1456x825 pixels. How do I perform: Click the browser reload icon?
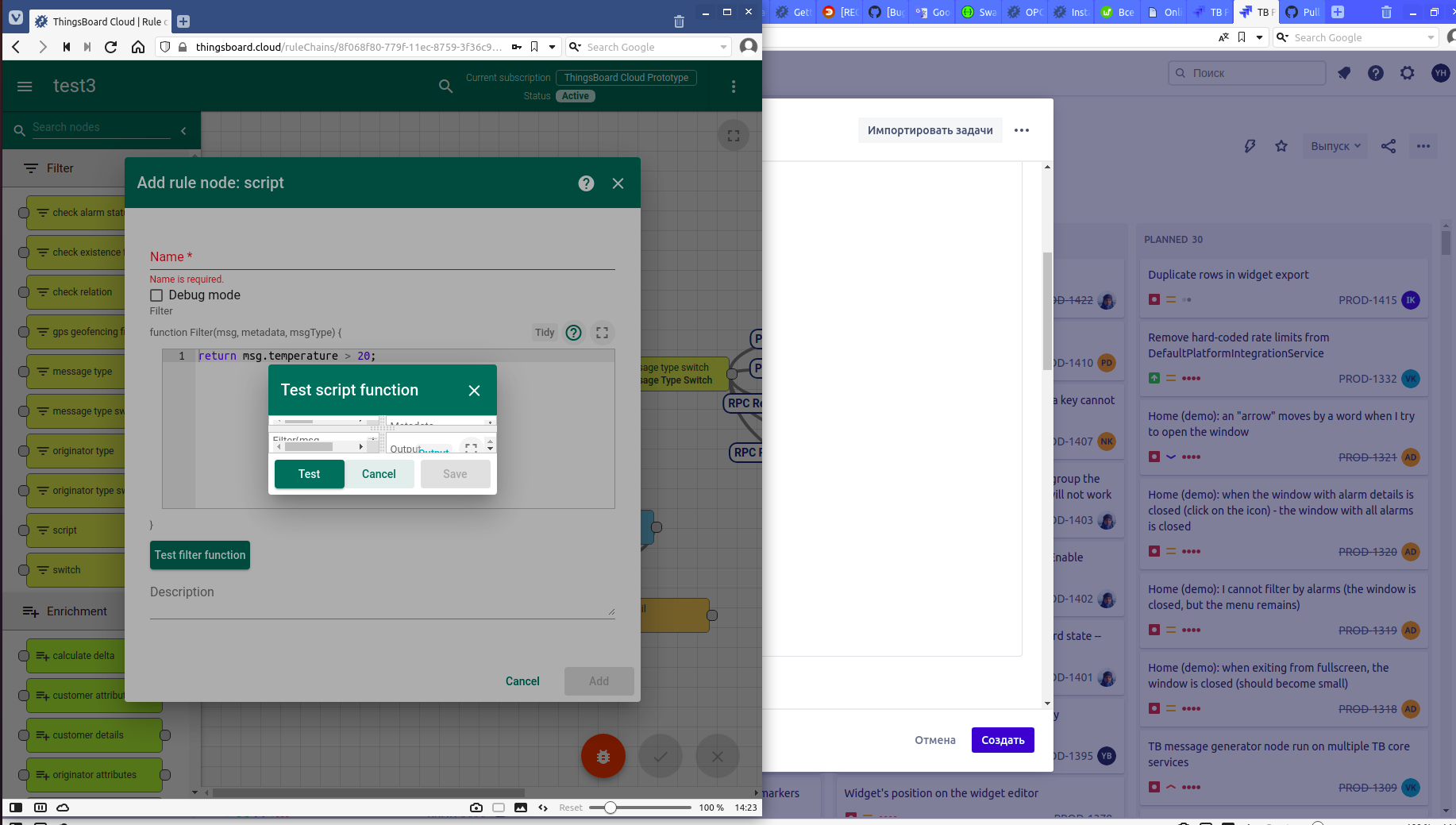pos(111,47)
